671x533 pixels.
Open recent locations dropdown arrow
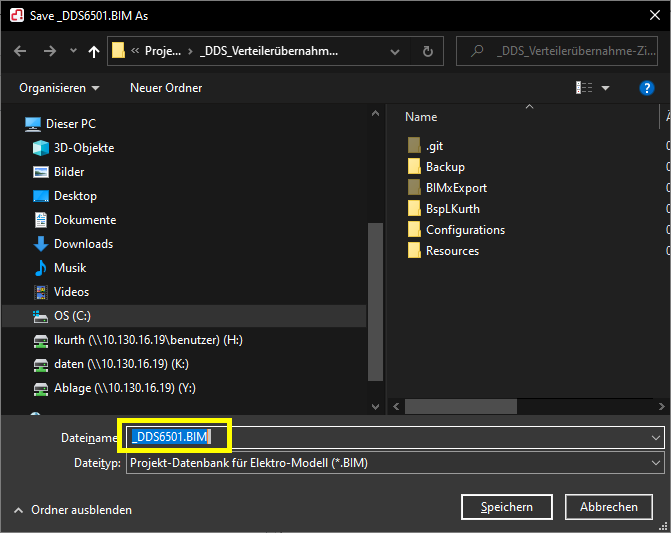(73, 51)
